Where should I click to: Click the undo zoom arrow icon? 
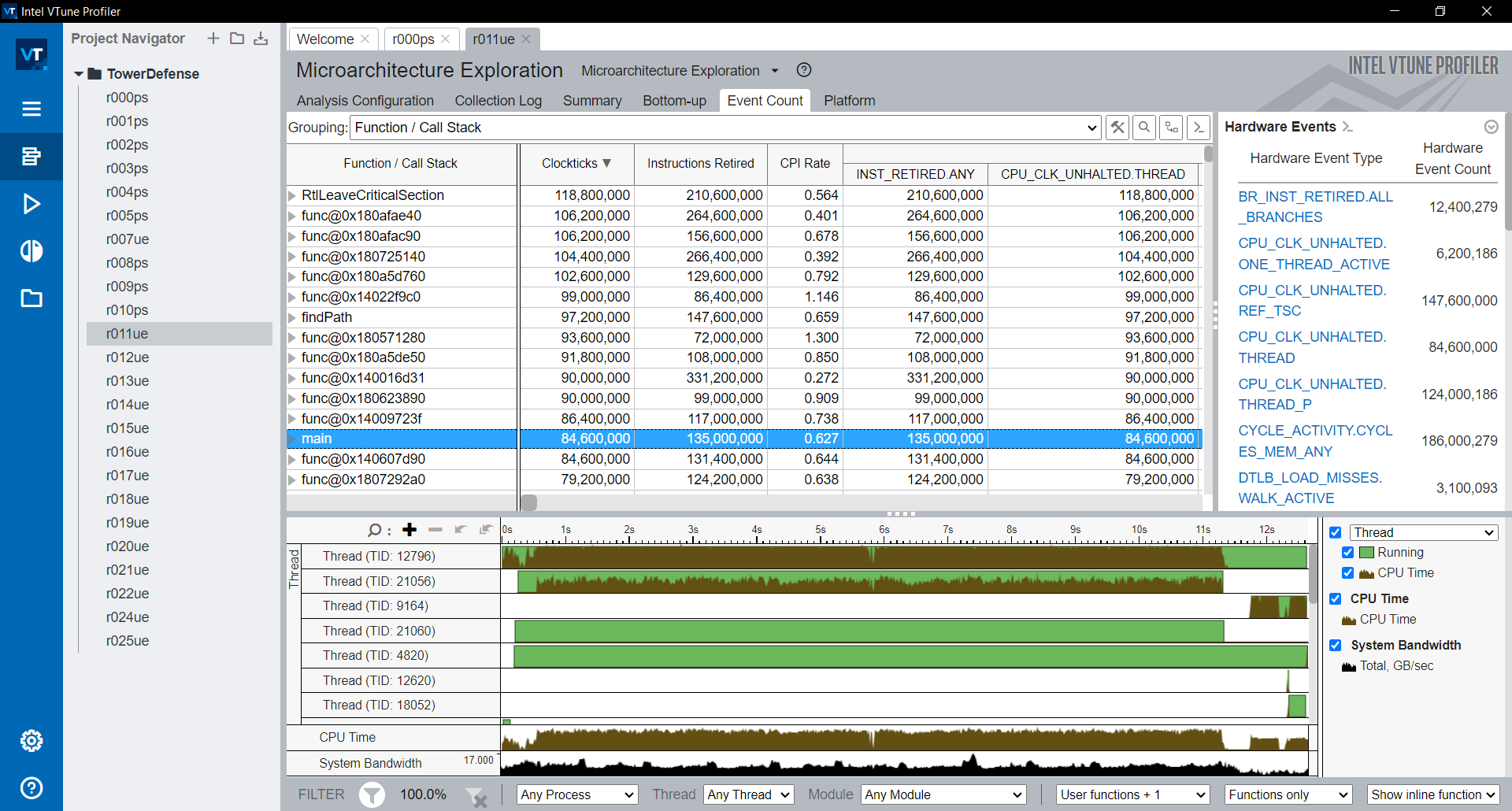tap(461, 530)
